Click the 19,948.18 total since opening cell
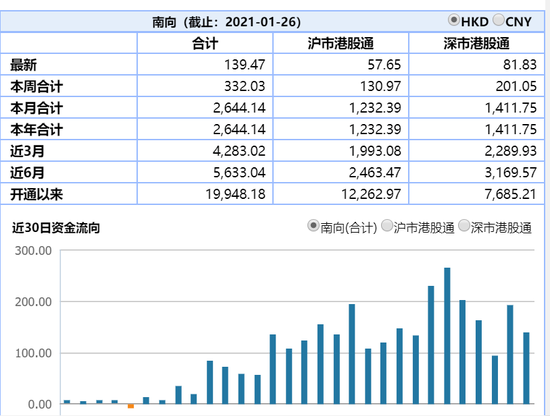Viewport: 550px width, 416px height. [x=235, y=194]
